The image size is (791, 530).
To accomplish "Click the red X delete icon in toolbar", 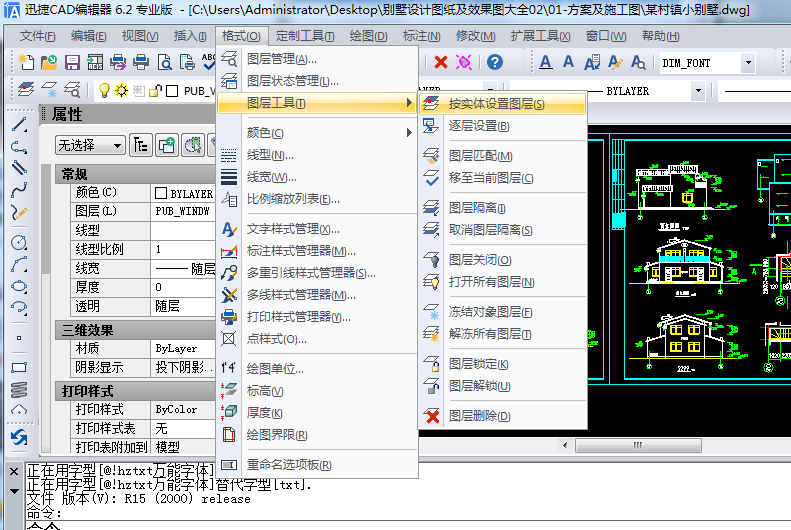I will coord(441,63).
